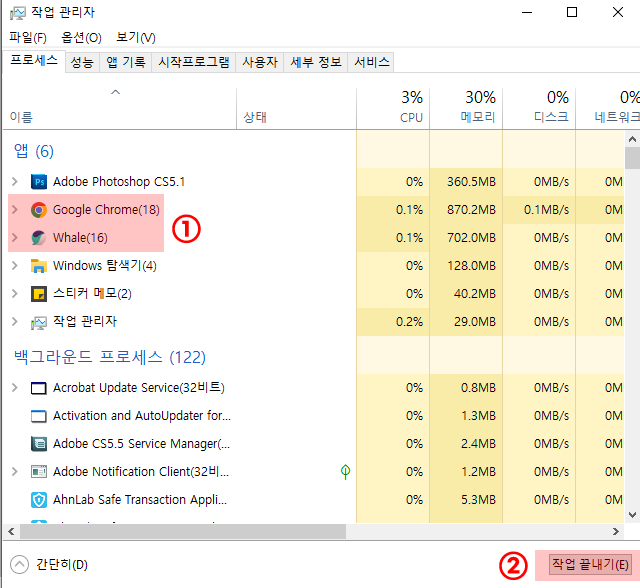Click the 작업 끝내기 button
The image size is (640, 588).
(591, 564)
